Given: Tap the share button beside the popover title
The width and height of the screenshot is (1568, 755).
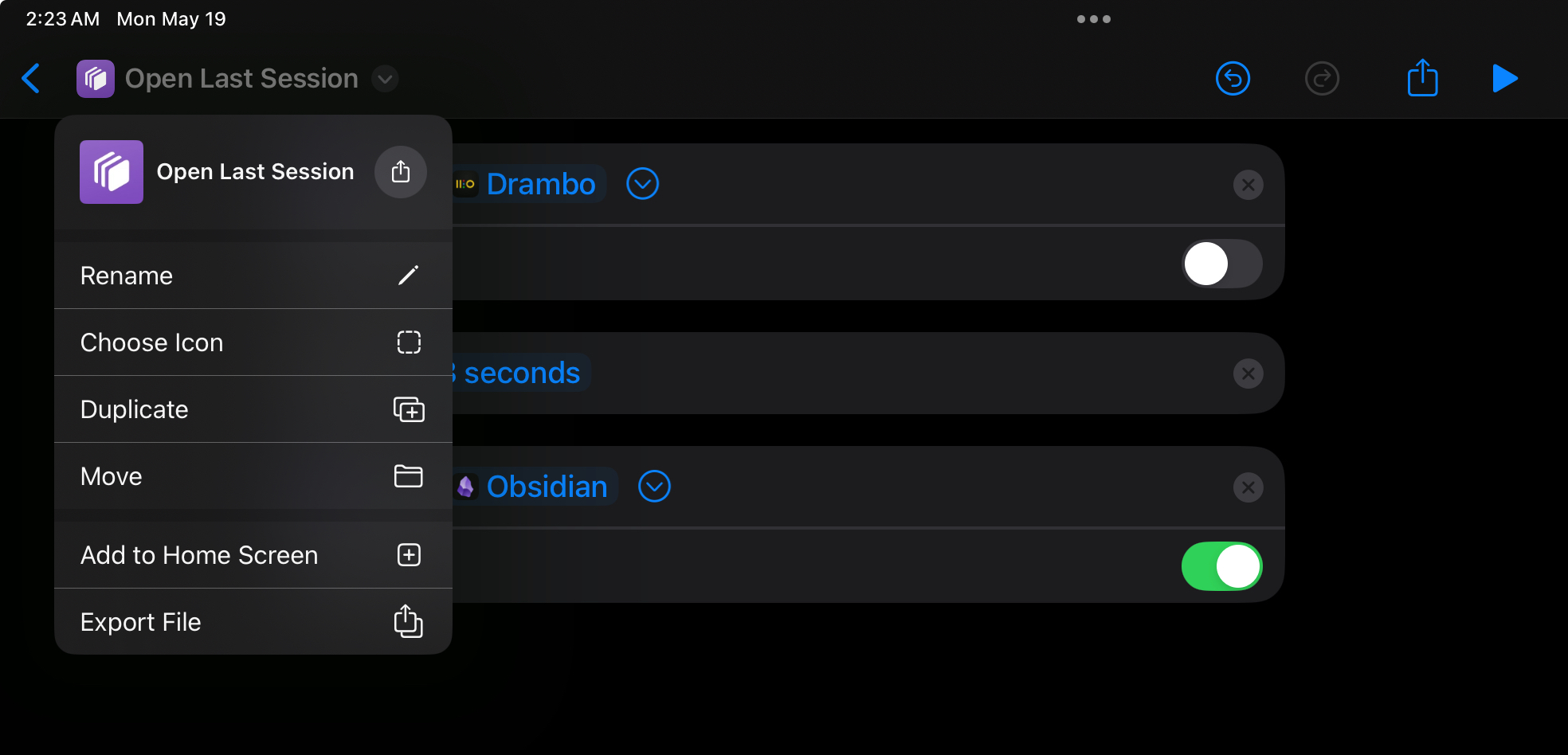Looking at the screenshot, I should 401,171.
